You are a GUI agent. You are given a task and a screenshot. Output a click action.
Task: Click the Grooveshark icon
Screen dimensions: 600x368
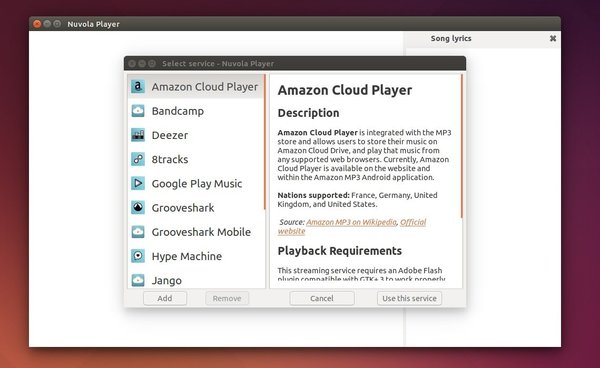pos(138,208)
